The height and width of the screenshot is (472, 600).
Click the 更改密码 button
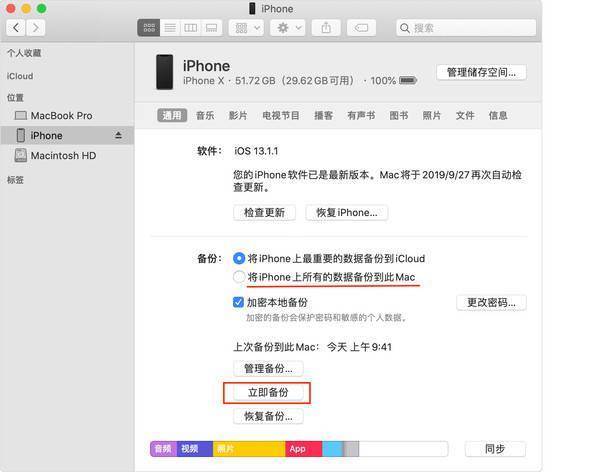(491, 302)
